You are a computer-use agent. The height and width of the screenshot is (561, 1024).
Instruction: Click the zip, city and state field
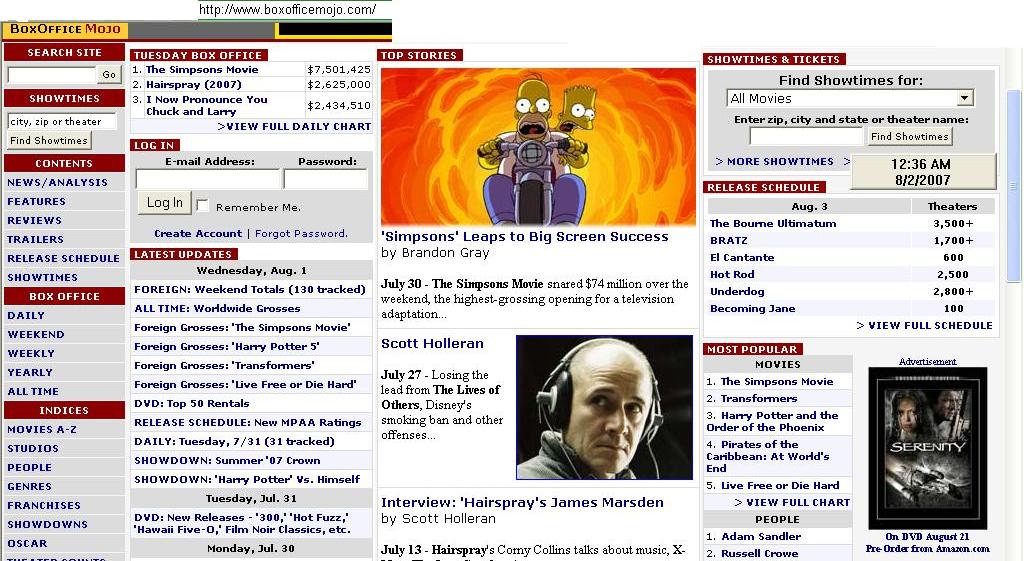pos(807,136)
